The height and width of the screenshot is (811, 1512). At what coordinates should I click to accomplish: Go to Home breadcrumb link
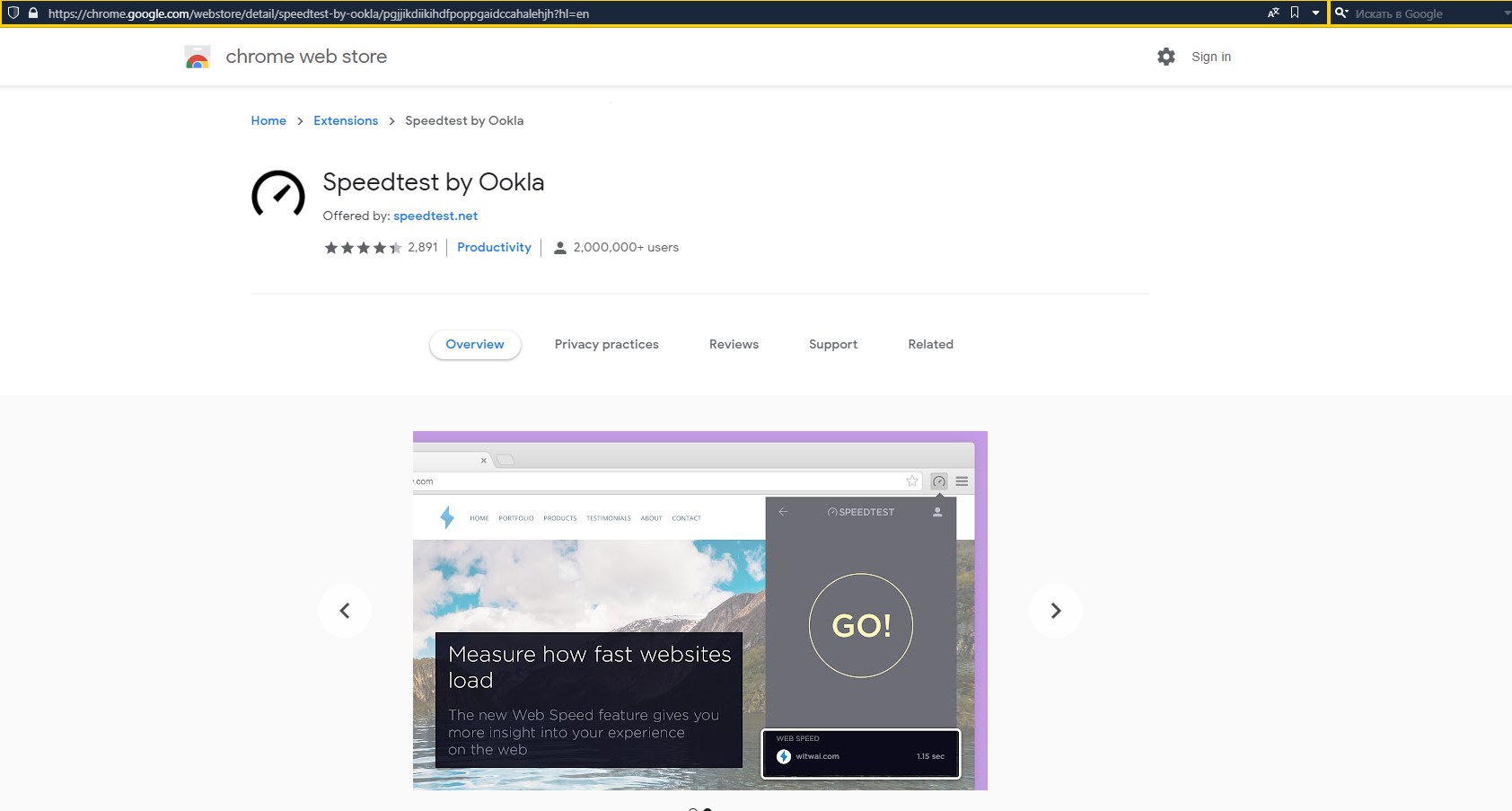click(268, 120)
